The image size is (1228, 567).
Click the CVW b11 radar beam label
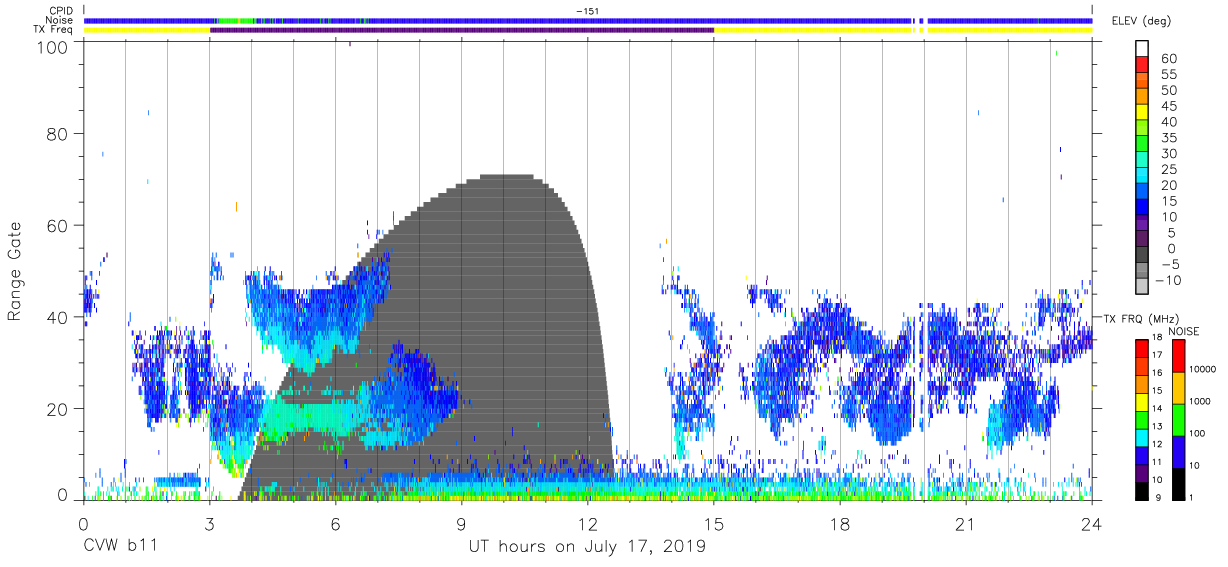pyautogui.click(x=119, y=547)
